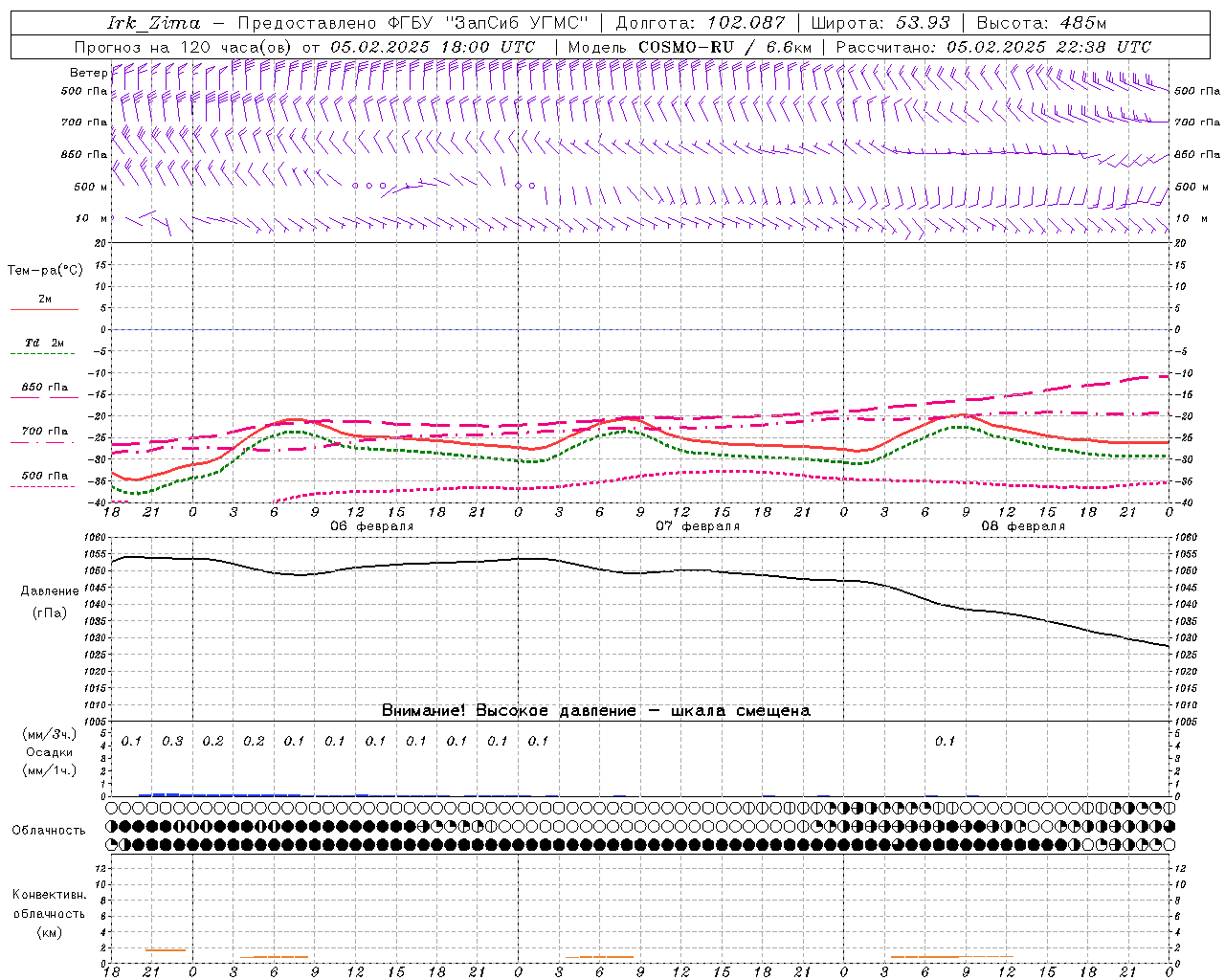Image resolution: width=1225 pixels, height=980 pixels.
Task: Click the Долгота: 102.087 value
Action: click(x=701, y=23)
